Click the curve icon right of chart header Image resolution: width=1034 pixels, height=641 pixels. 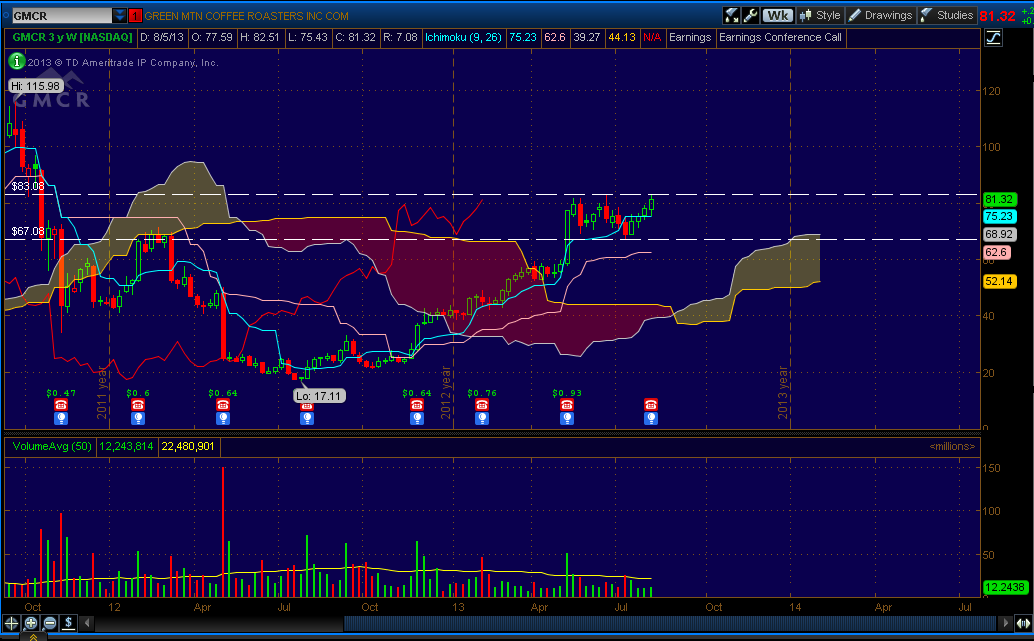[993, 38]
